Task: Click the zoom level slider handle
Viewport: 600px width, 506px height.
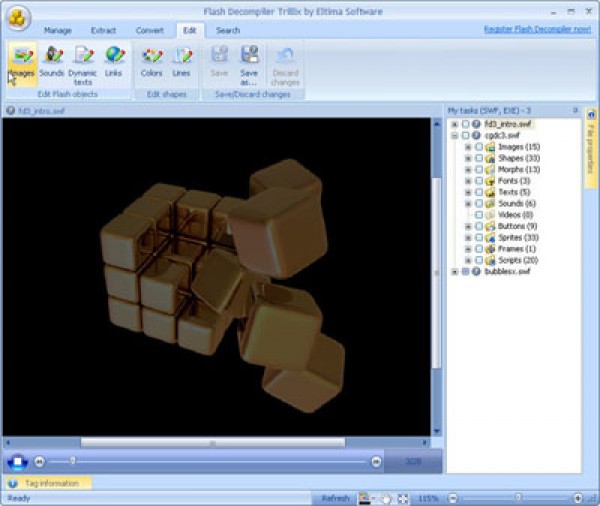Action: point(518,497)
